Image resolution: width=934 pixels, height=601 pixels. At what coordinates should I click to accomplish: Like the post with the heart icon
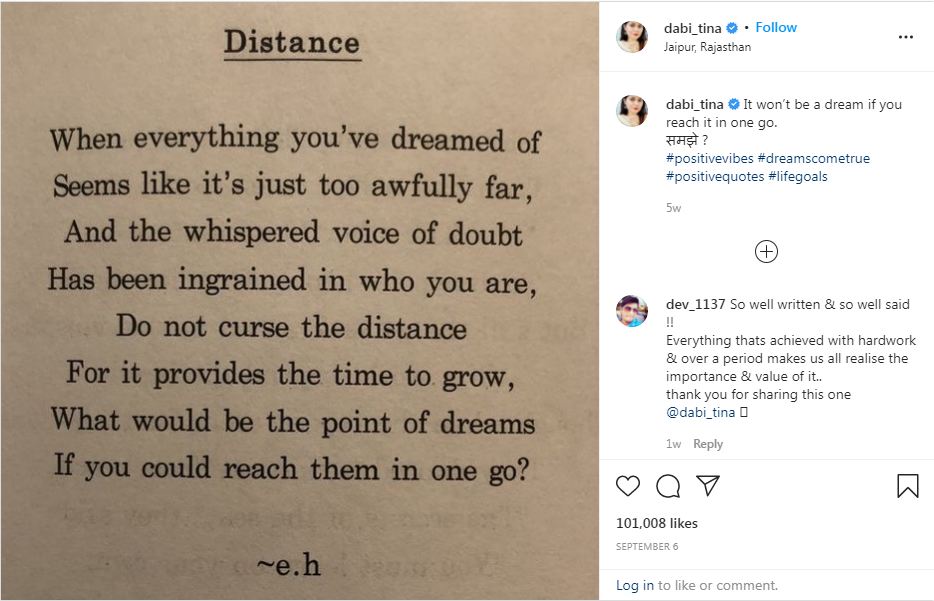coord(628,486)
